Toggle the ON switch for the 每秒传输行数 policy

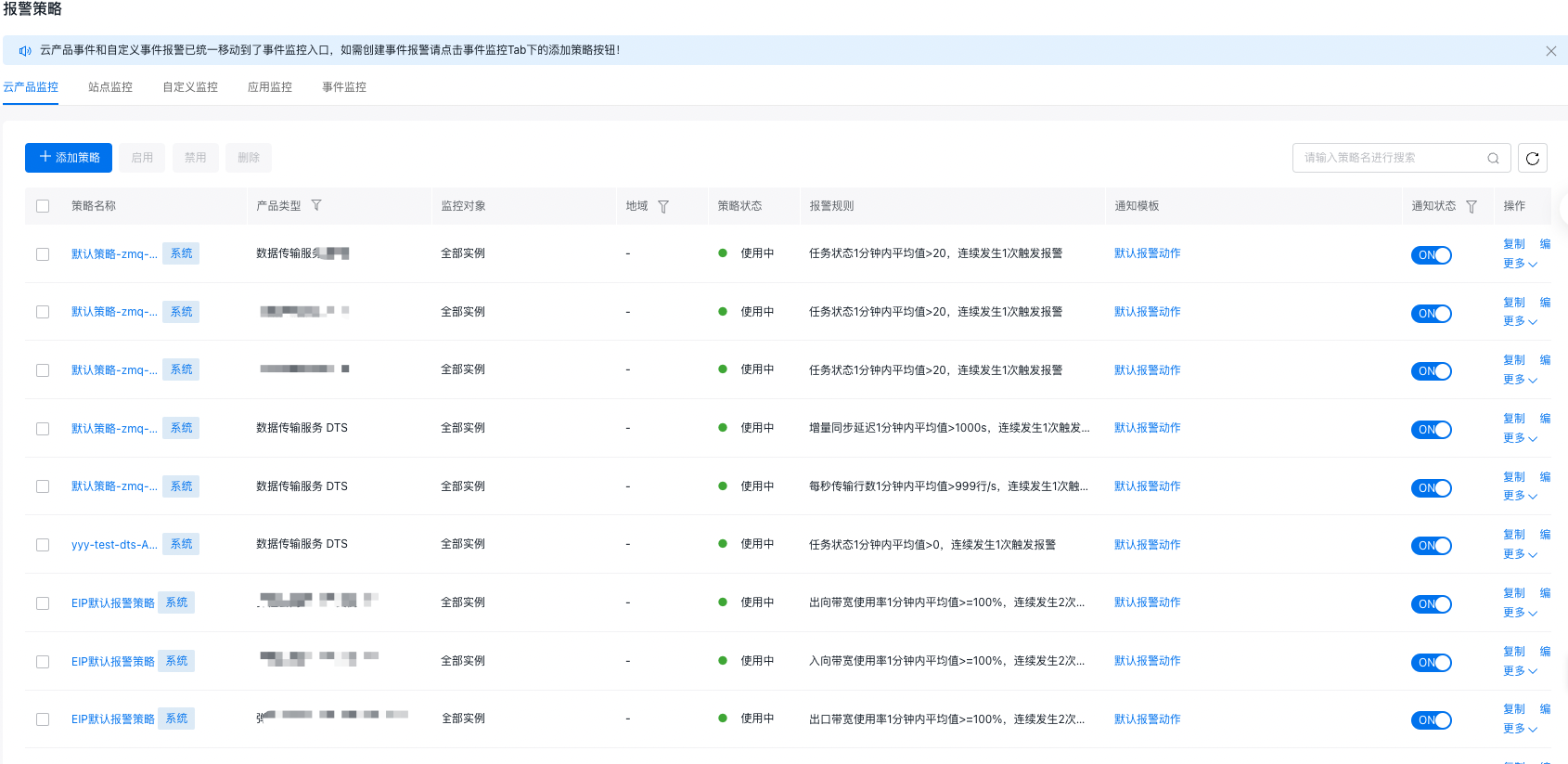tap(1432, 488)
